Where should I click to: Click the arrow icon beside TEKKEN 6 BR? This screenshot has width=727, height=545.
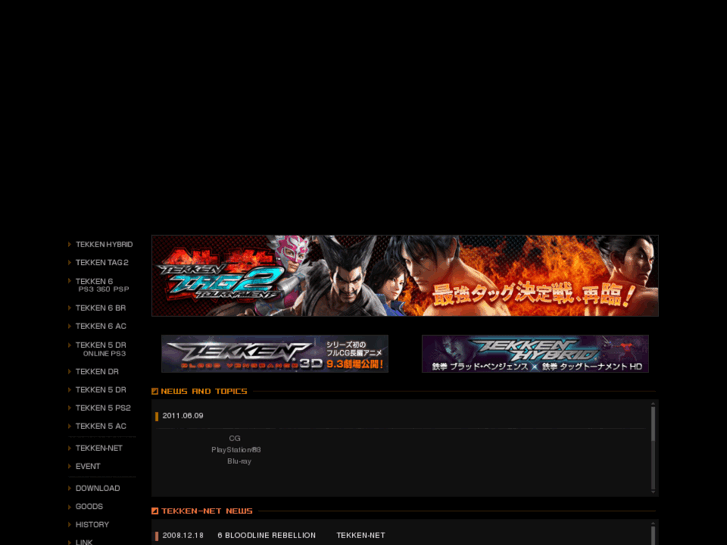[70, 308]
